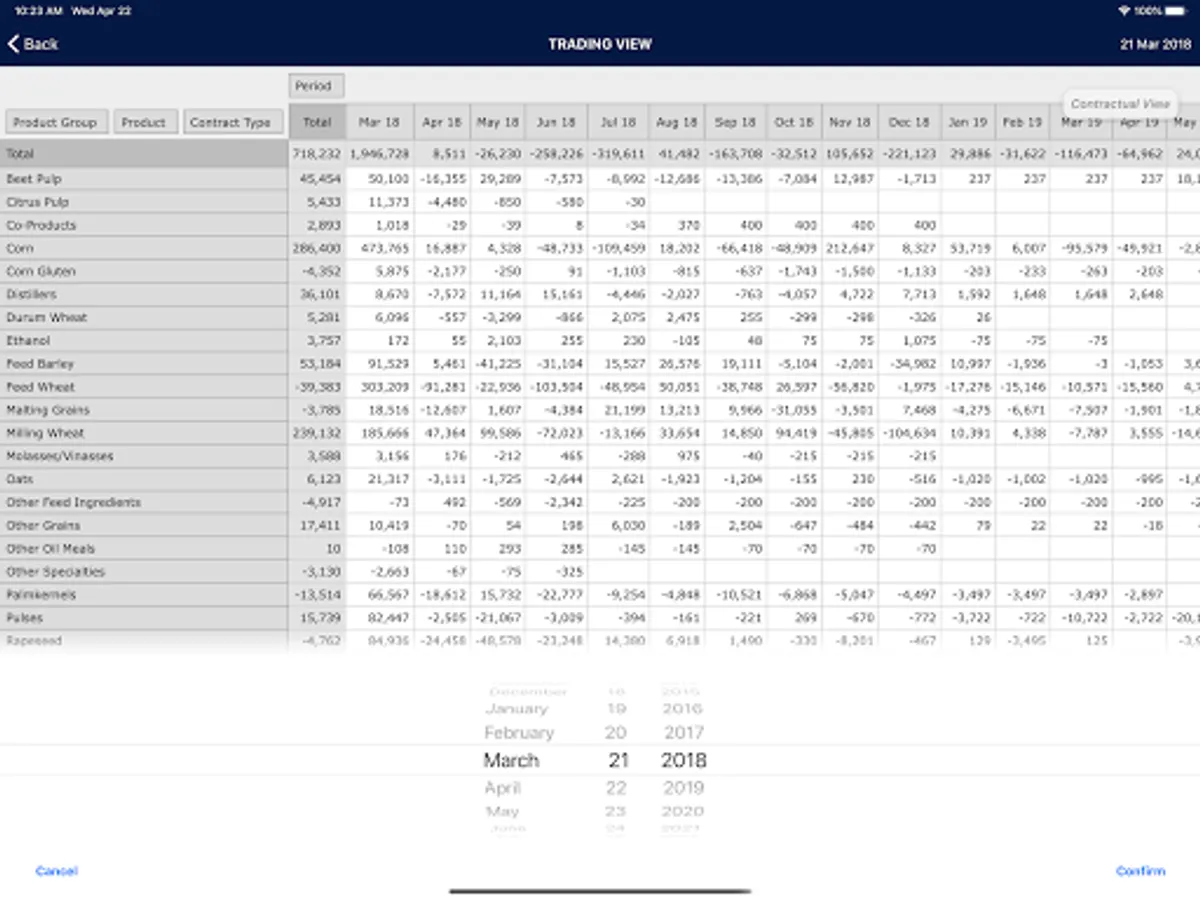Select the Ethanol row
The image size is (1200, 900).
pyautogui.click(x=145, y=341)
